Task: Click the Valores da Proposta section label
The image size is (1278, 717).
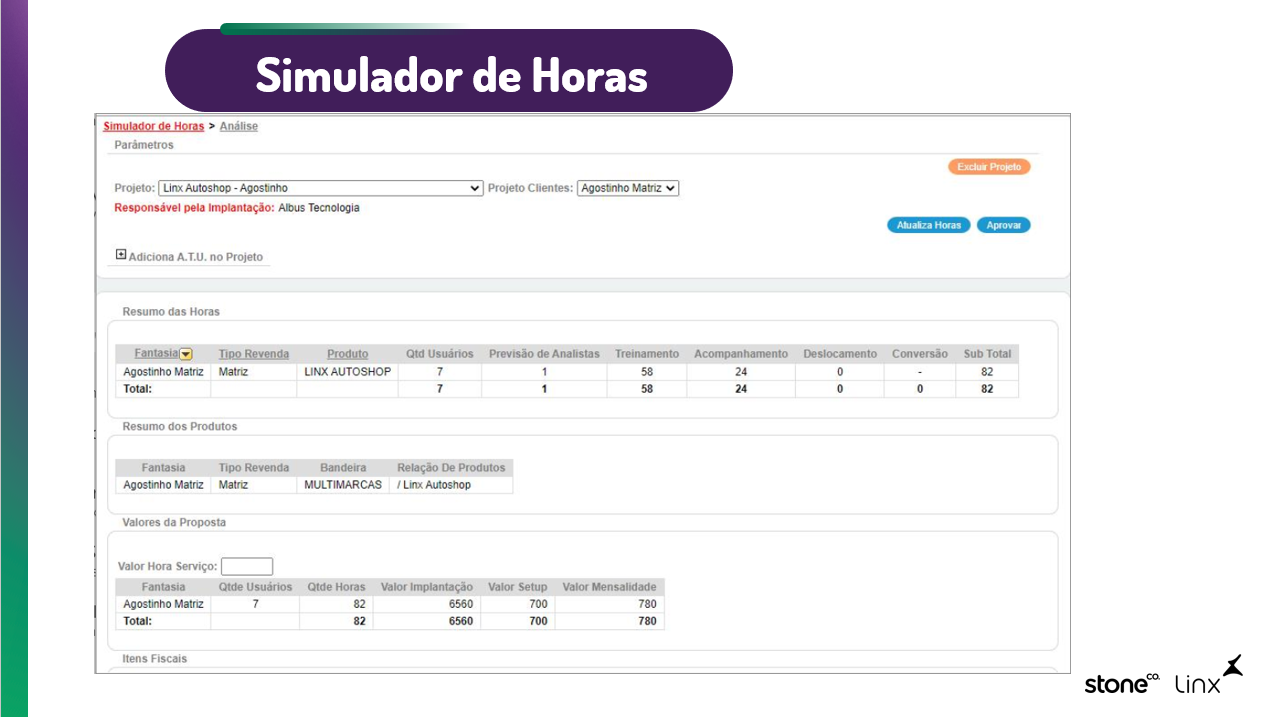Action: (174, 523)
